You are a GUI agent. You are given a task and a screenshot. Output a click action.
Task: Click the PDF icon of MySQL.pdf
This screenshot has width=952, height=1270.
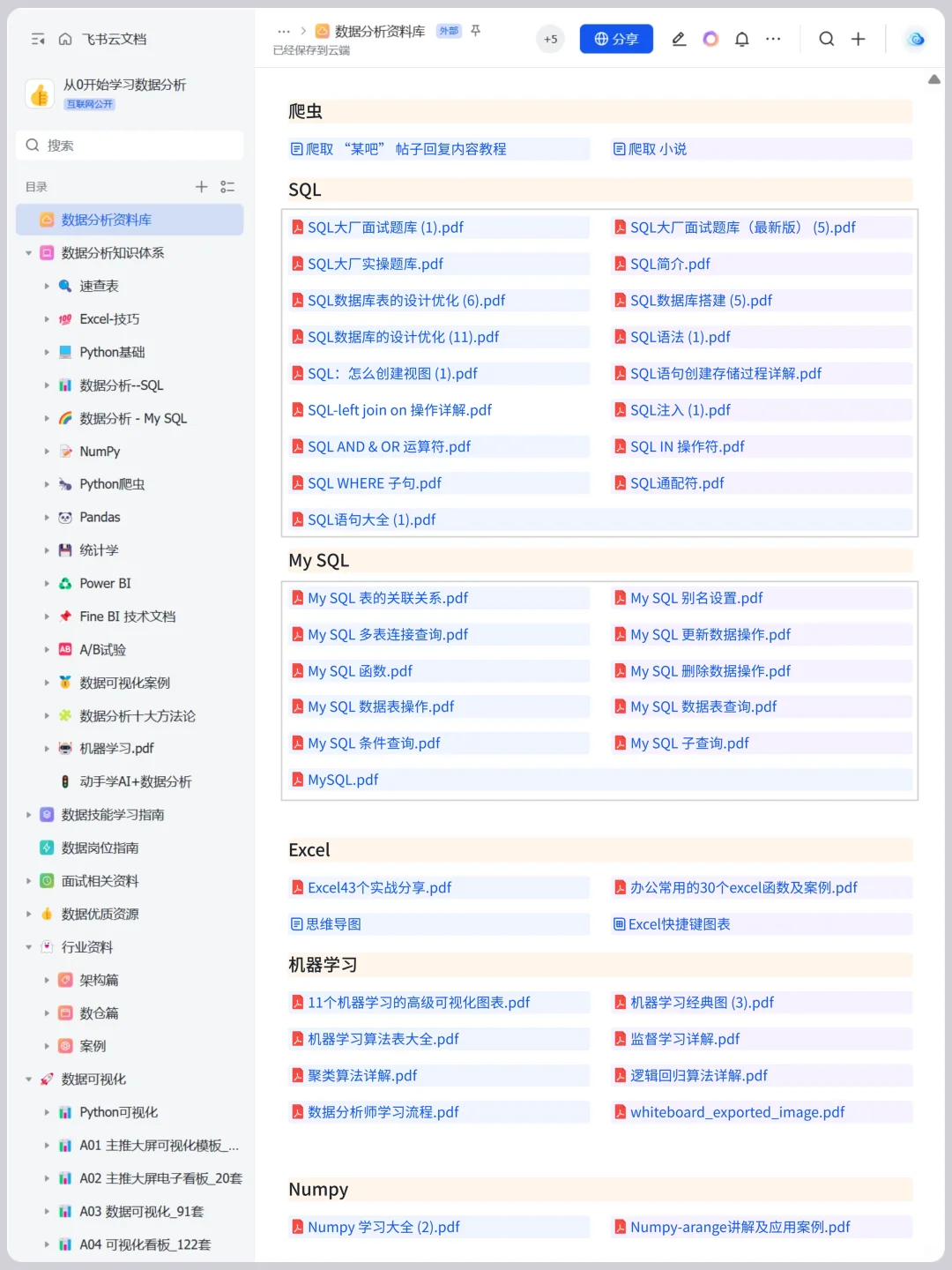[x=298, y=780]
